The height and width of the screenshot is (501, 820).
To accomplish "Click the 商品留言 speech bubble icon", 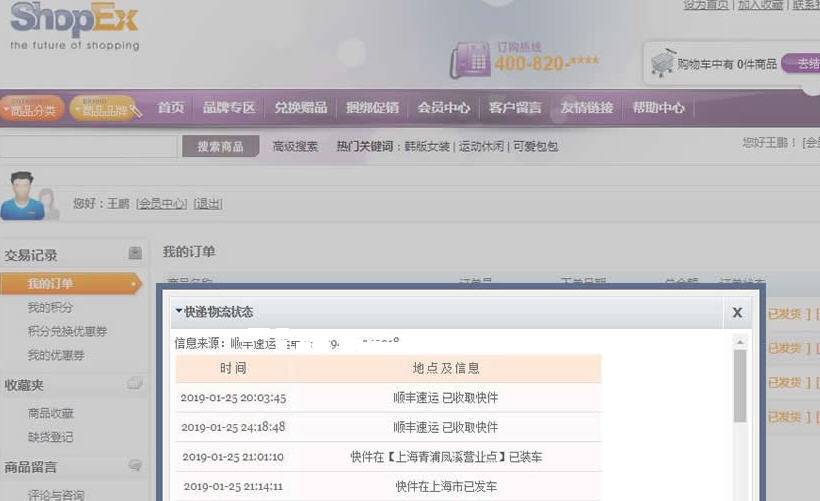I will 135,464.
